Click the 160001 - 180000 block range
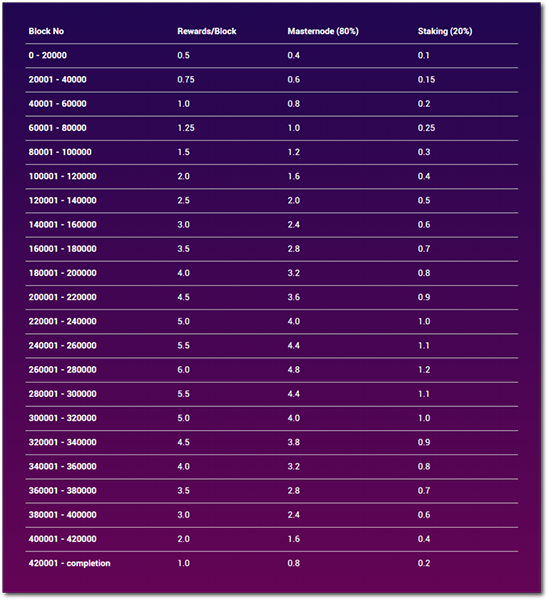This screenshot has width=548, height=600. coord(62,249)
